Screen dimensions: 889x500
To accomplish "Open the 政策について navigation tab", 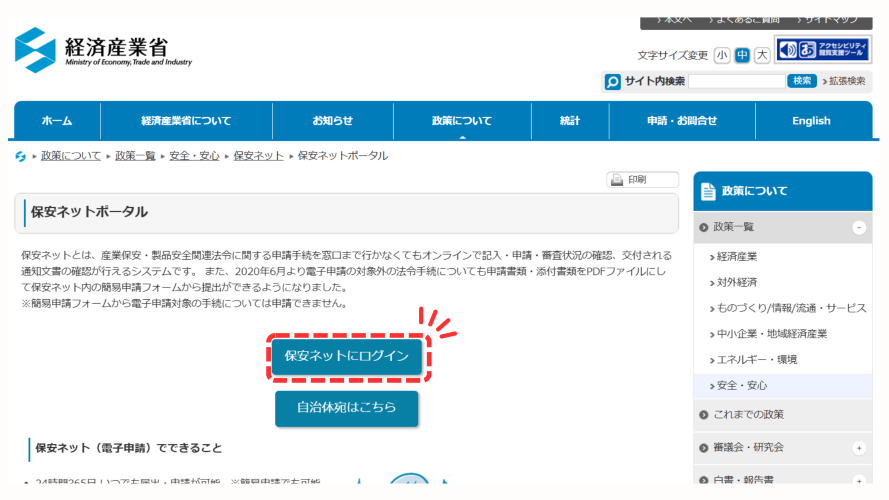I will point(461,121).
